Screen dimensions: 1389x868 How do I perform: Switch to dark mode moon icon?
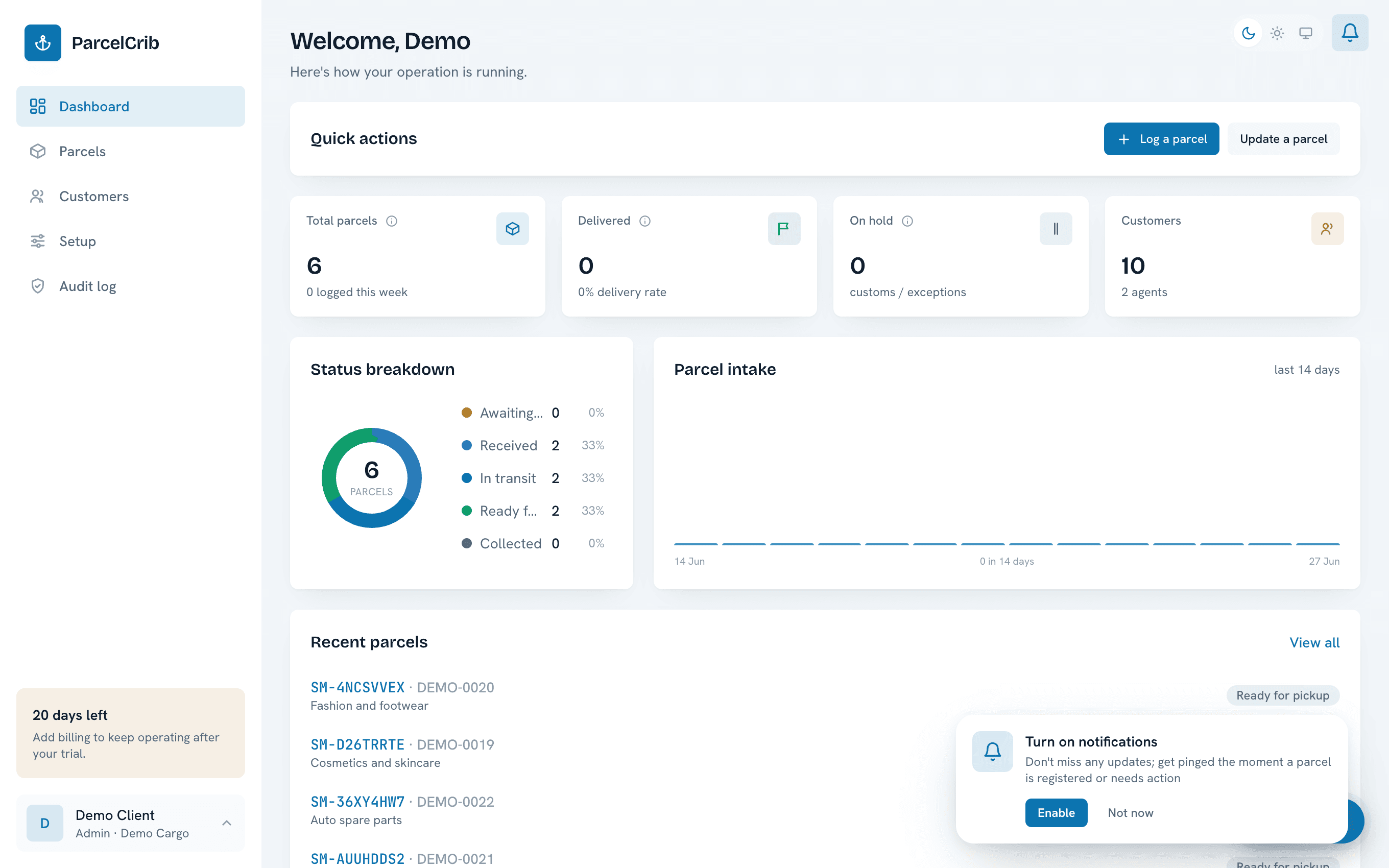[x=1249, y=33]
